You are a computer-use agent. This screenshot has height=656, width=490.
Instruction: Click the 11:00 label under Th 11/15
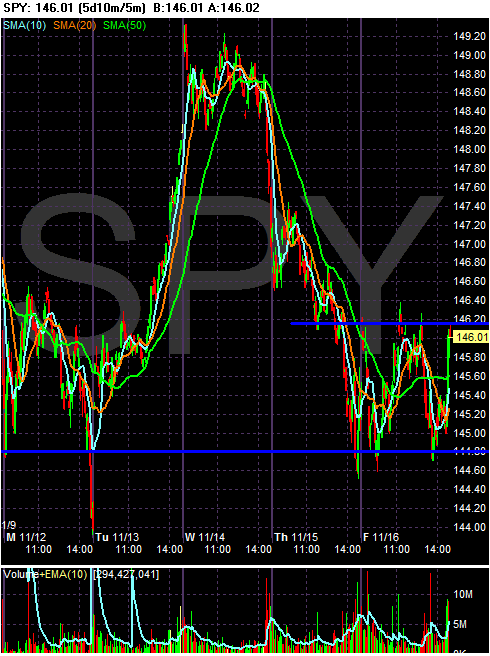point(308,549)
